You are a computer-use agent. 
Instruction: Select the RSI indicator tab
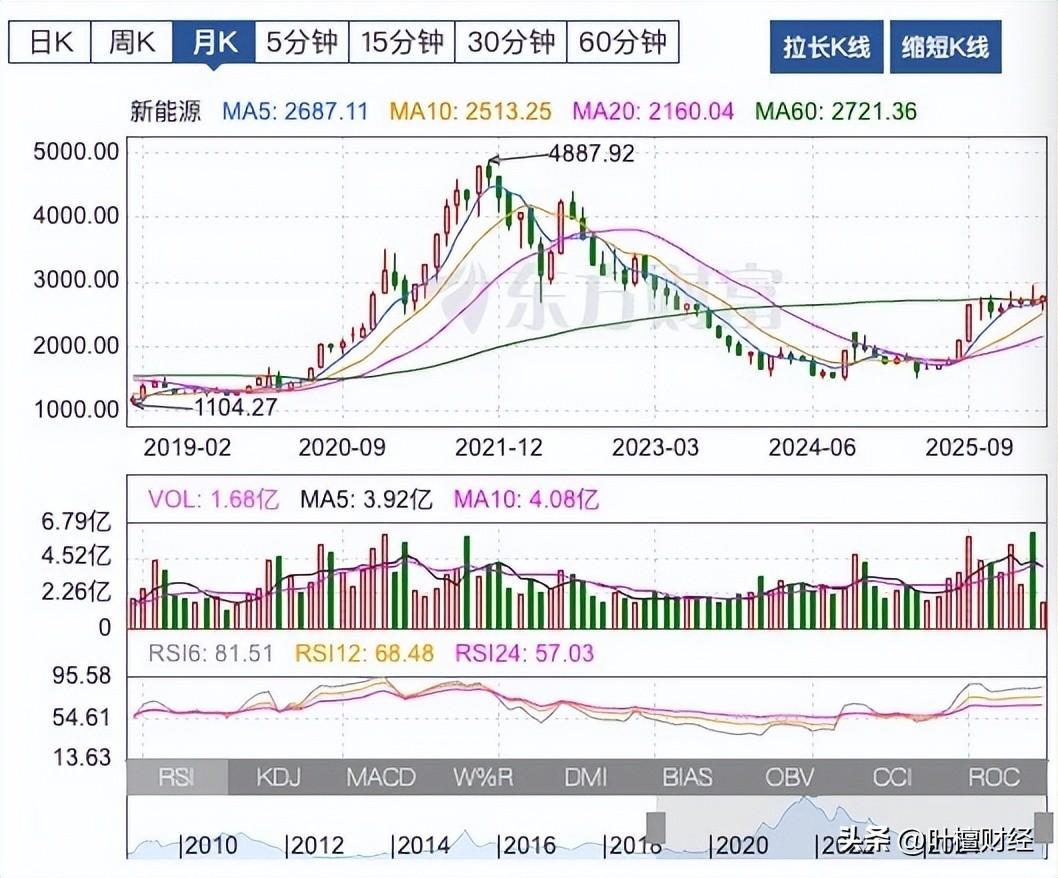[x=178, y=777]
